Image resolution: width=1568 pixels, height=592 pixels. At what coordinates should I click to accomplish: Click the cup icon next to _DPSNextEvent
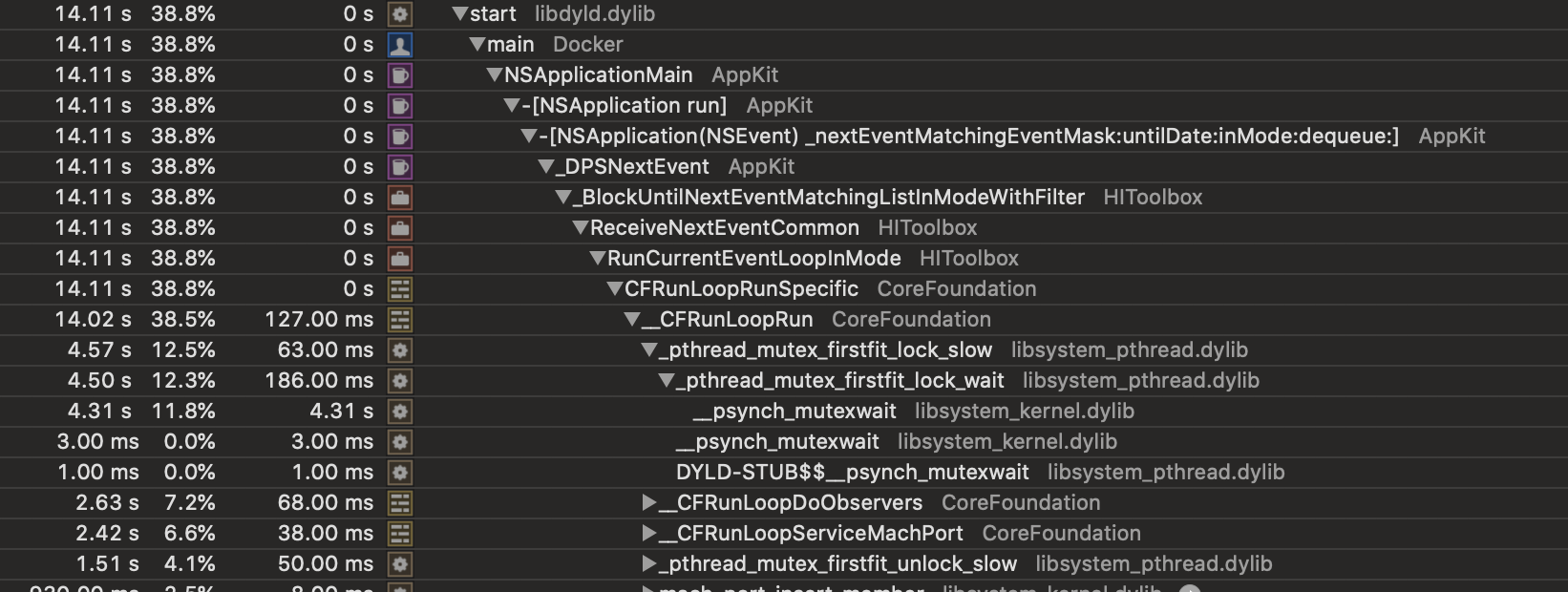point(400,167)
